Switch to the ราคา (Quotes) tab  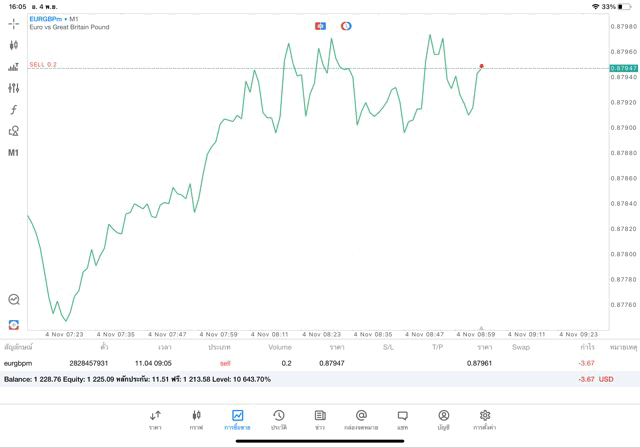pos(155,419)
